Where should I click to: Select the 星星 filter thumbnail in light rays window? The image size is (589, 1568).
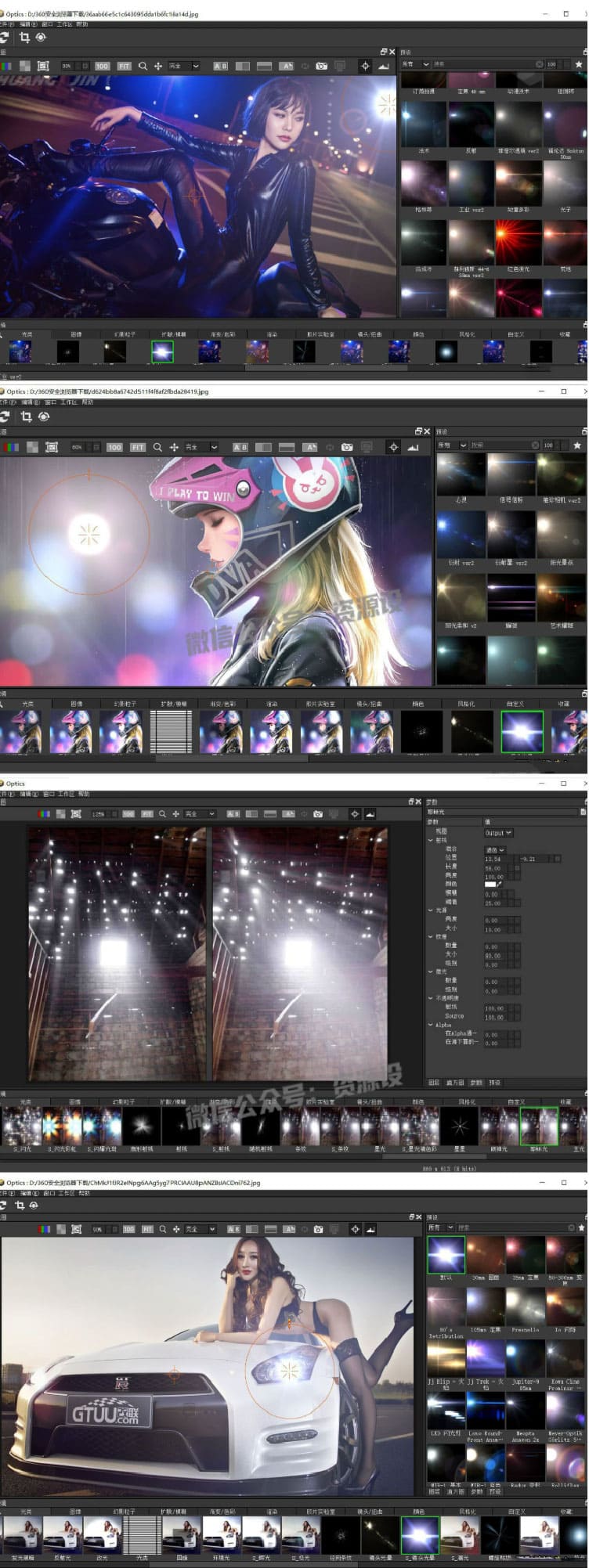click(460, 1126)
